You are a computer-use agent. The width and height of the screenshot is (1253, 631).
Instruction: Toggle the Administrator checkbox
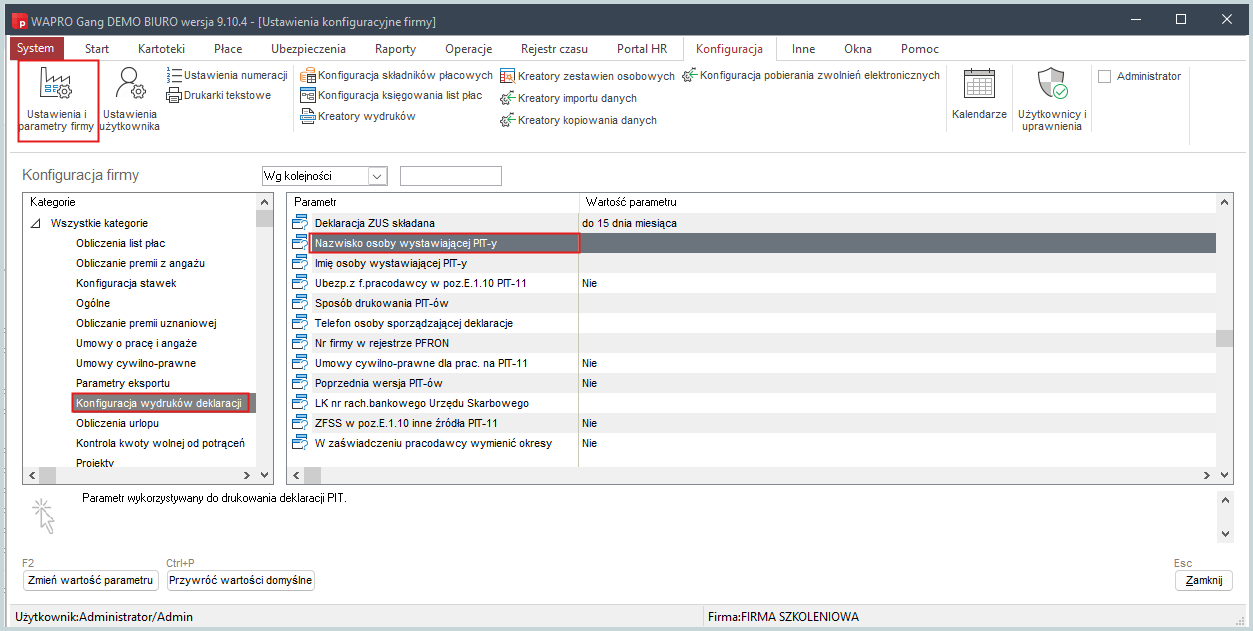tap(1105, 76)
